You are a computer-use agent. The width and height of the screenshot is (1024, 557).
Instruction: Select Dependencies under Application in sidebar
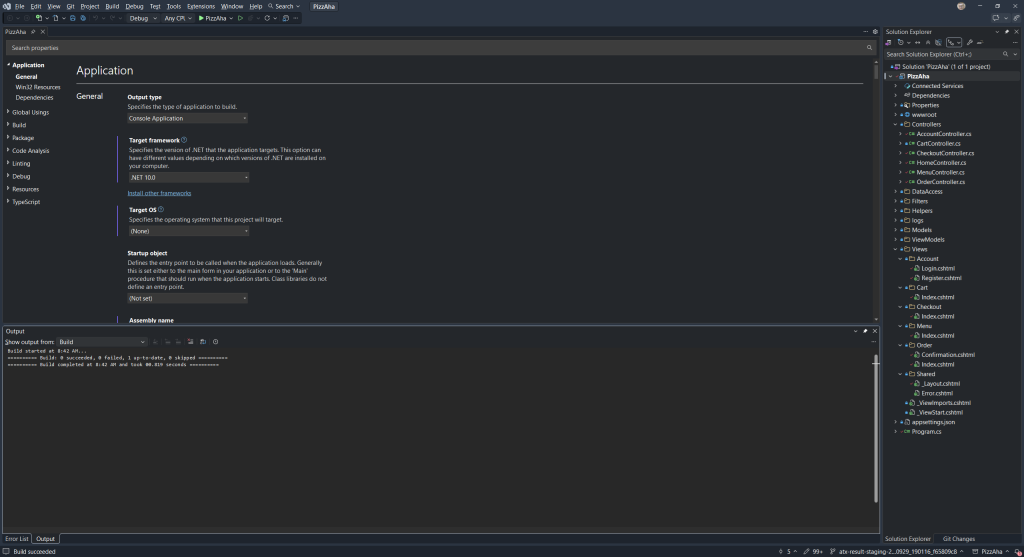(34, 97)
